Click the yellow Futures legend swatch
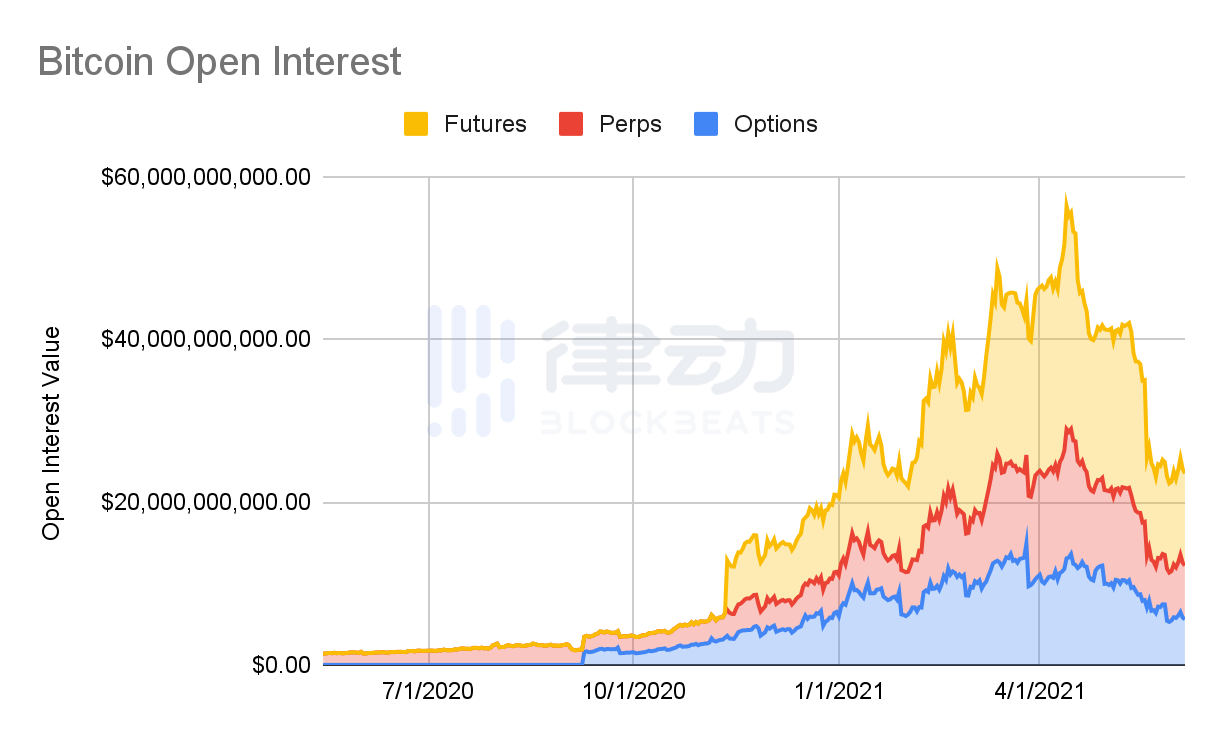 click(416, 124)
